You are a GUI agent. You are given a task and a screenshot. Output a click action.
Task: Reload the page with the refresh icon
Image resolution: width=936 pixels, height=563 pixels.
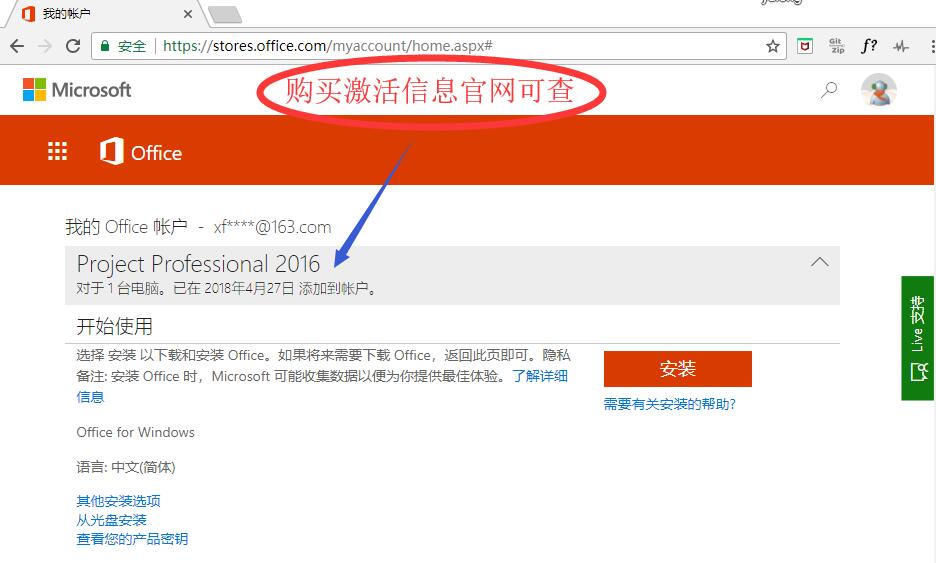click(x=73, y=46)
